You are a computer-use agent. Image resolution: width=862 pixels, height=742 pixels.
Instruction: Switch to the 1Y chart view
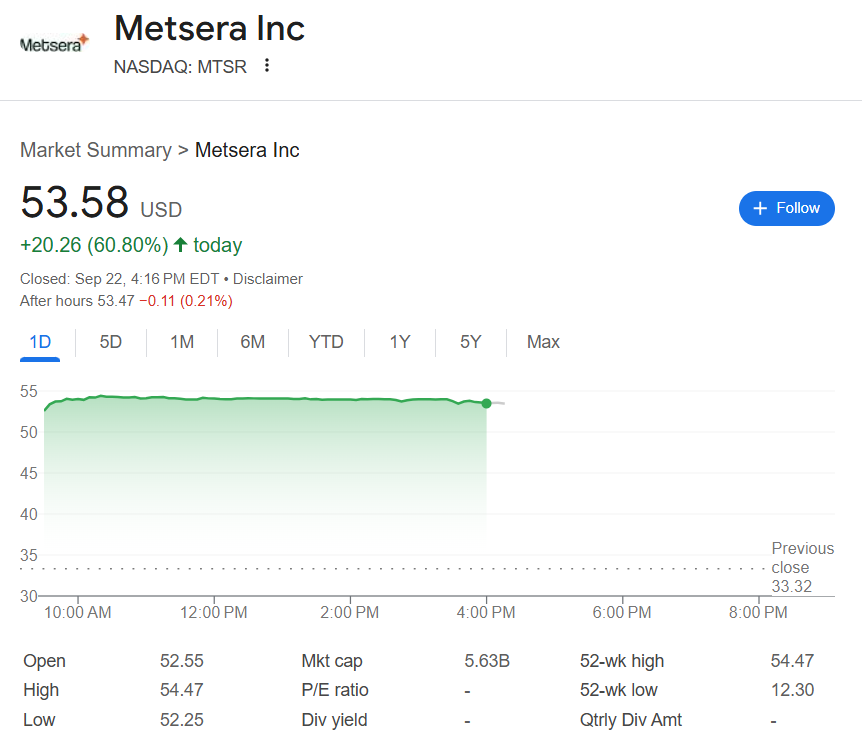click(400, 342)
